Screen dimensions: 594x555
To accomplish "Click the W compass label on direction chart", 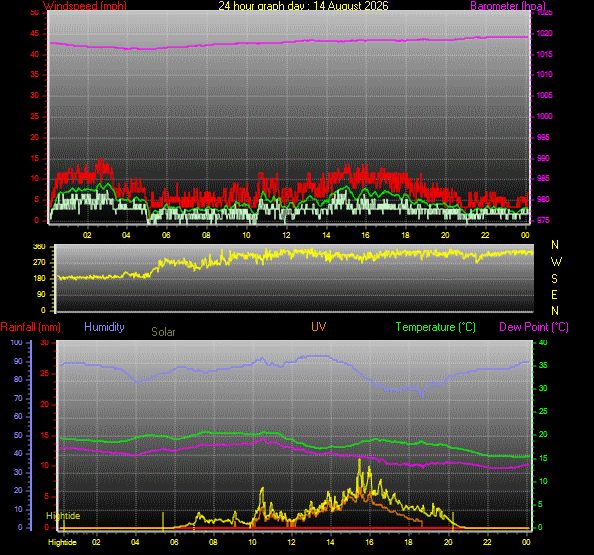I will coord(556,261).
